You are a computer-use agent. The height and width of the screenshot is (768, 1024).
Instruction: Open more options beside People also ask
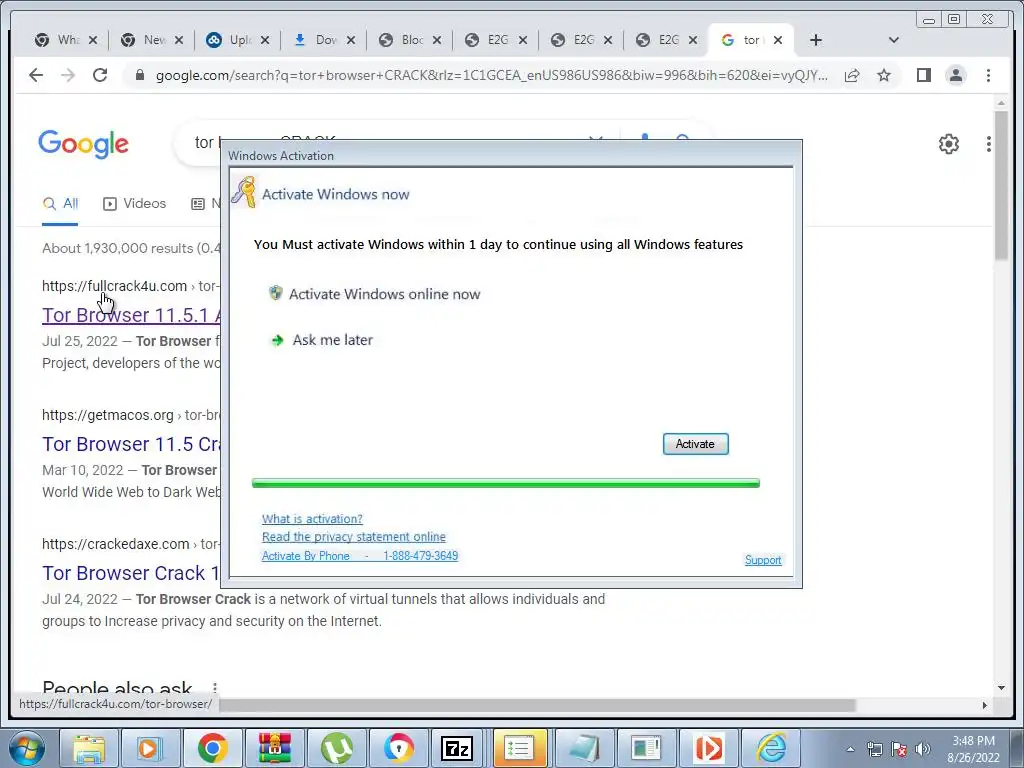click(214, 688)
